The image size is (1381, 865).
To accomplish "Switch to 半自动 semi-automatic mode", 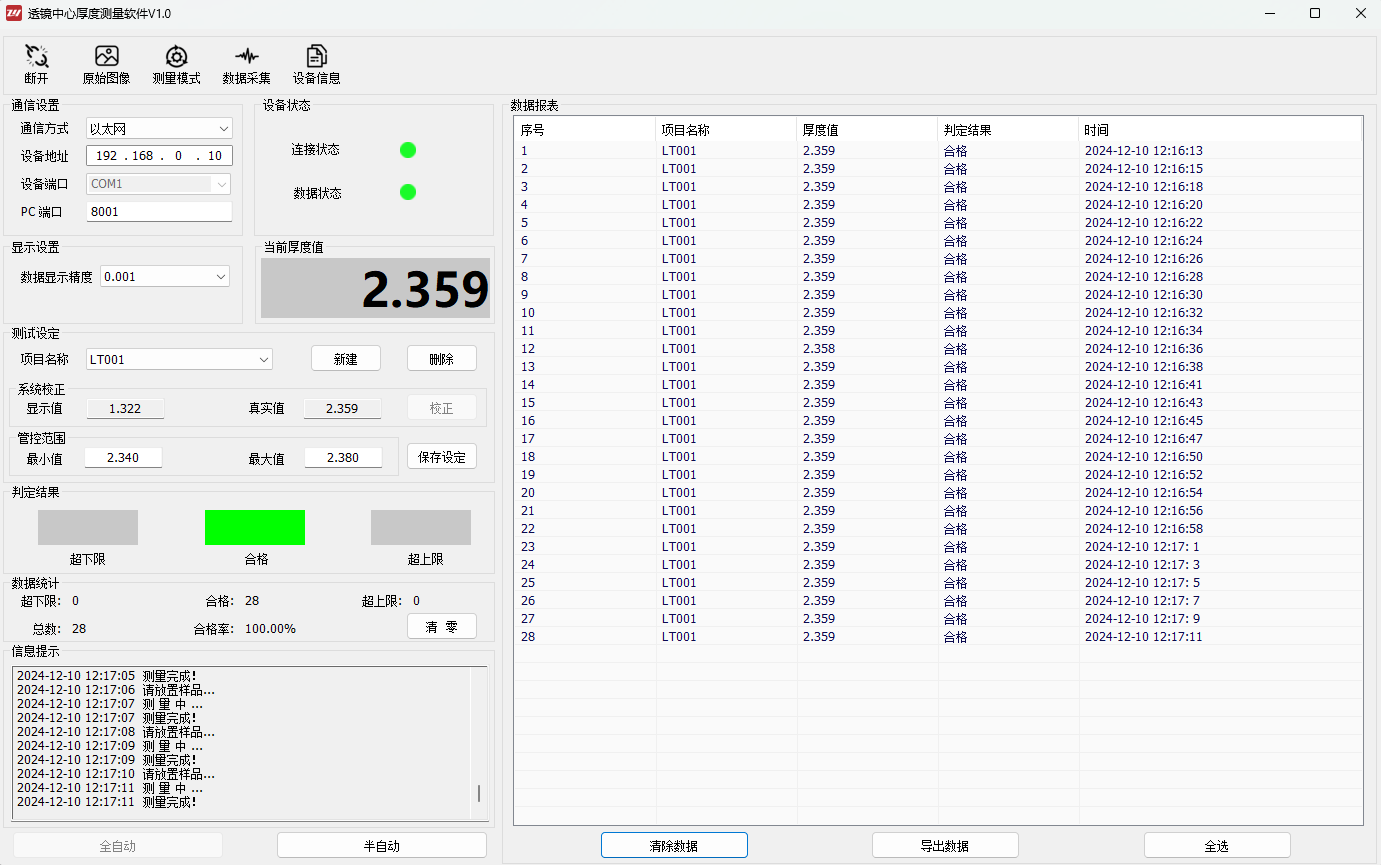I will [x=381, y=846].
